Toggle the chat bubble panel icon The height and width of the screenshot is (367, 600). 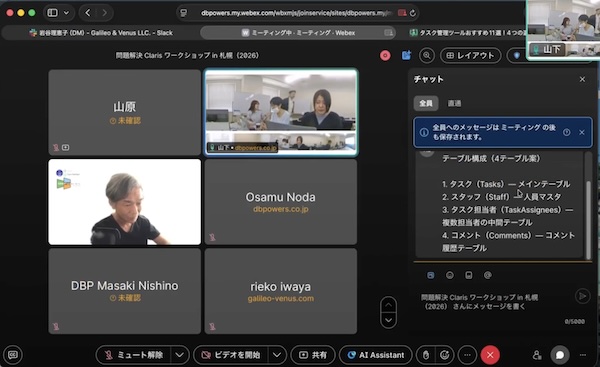click(x=560, y=355)
